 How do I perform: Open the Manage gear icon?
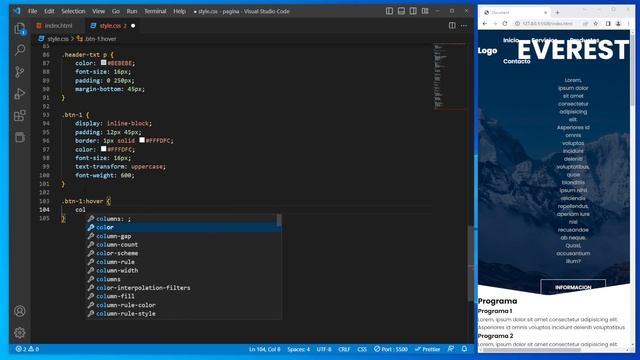tap(20, 333)
